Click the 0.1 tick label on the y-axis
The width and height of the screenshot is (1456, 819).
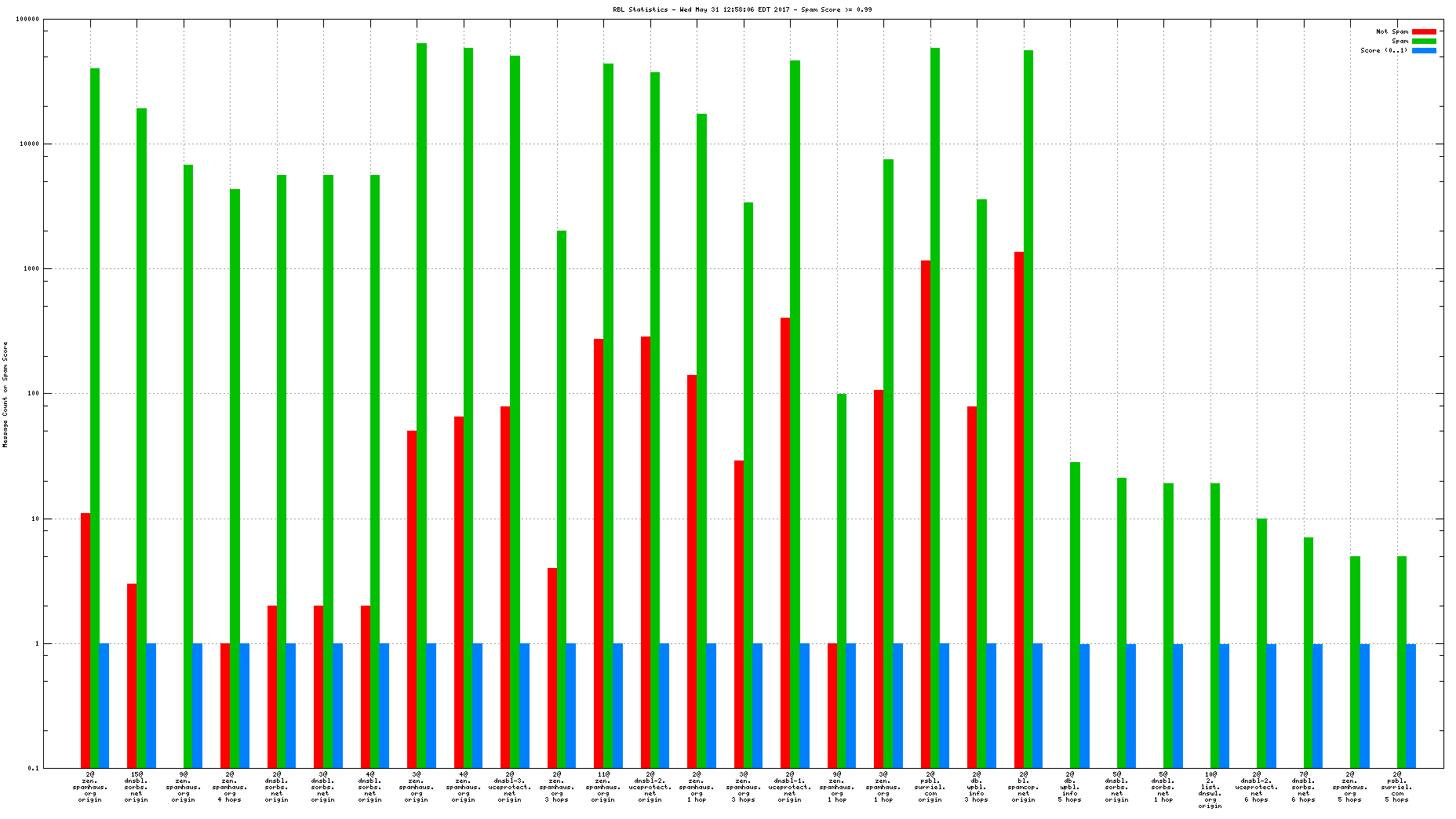coord(33,768)
